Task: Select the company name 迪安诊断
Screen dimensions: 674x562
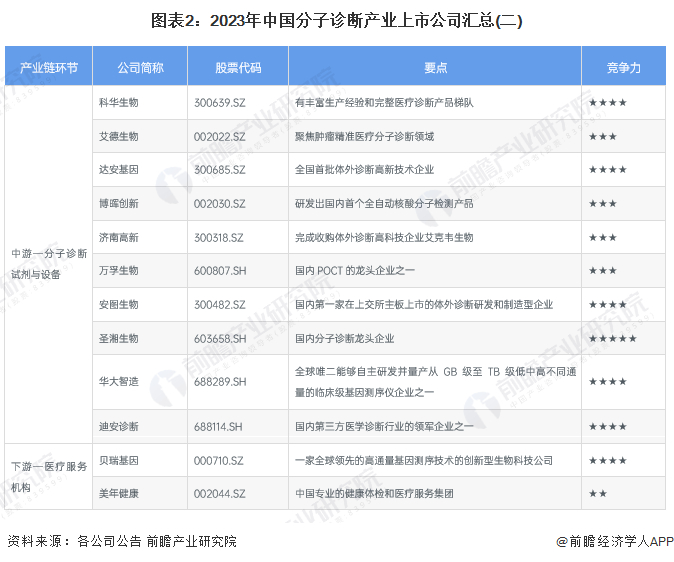Action: point(119,427)
